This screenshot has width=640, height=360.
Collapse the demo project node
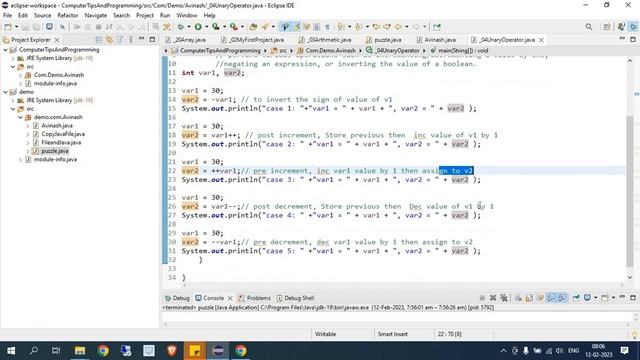[x=6, y=92]
